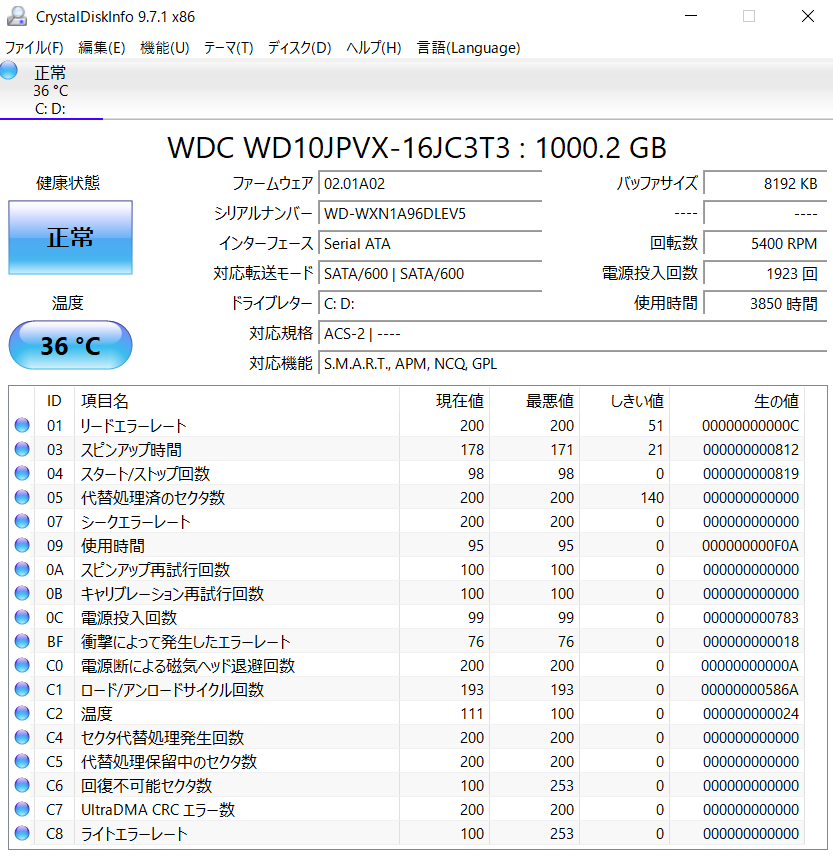Image resolution: width=833 pixels, height=859 pixels.
Task: Click the disk status orb above the drive tab
Action: (x=9, y=70)
